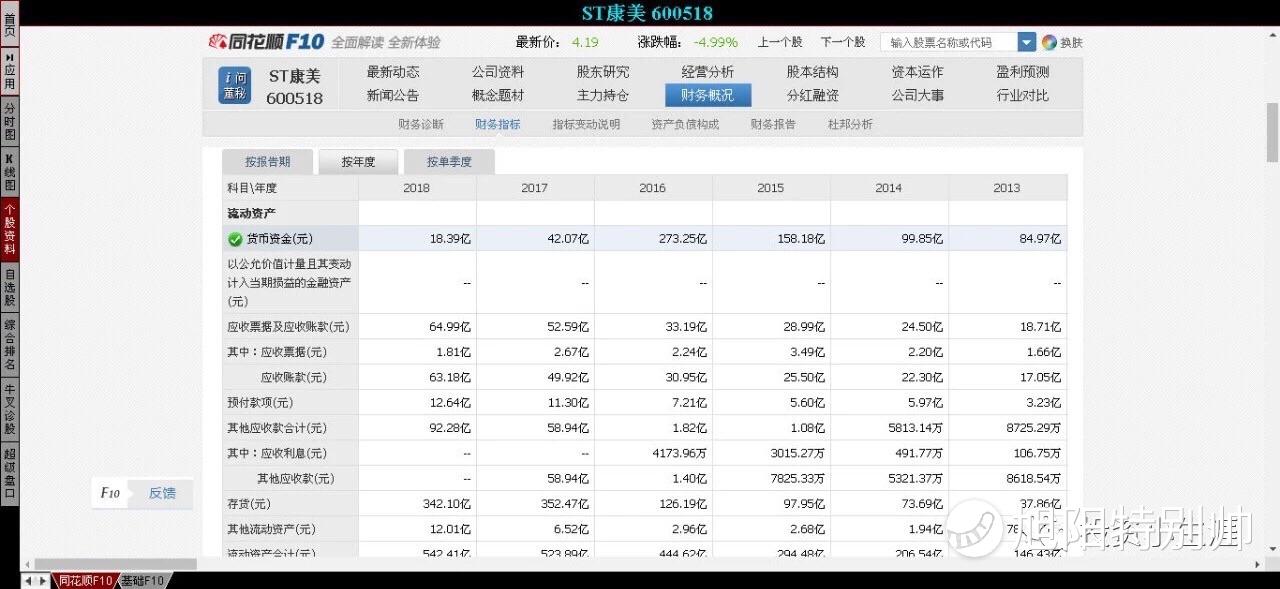This screenshot has height=589, width=1280.
Task: Open 经营分析 section
Action: [708, 72]
